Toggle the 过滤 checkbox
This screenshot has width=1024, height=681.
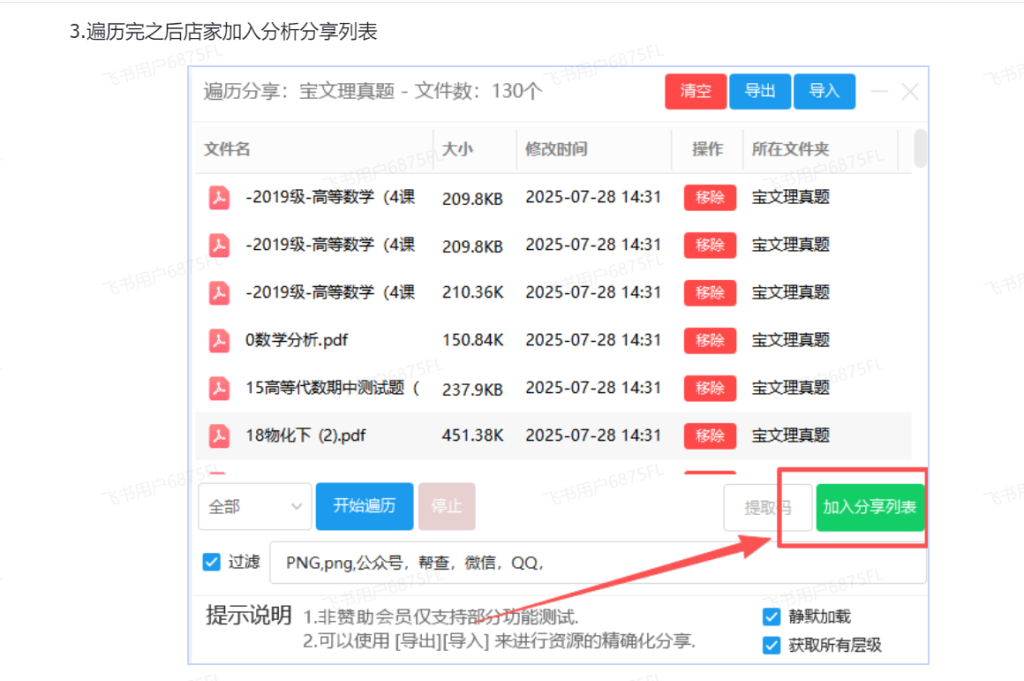(x=212, y=562)
